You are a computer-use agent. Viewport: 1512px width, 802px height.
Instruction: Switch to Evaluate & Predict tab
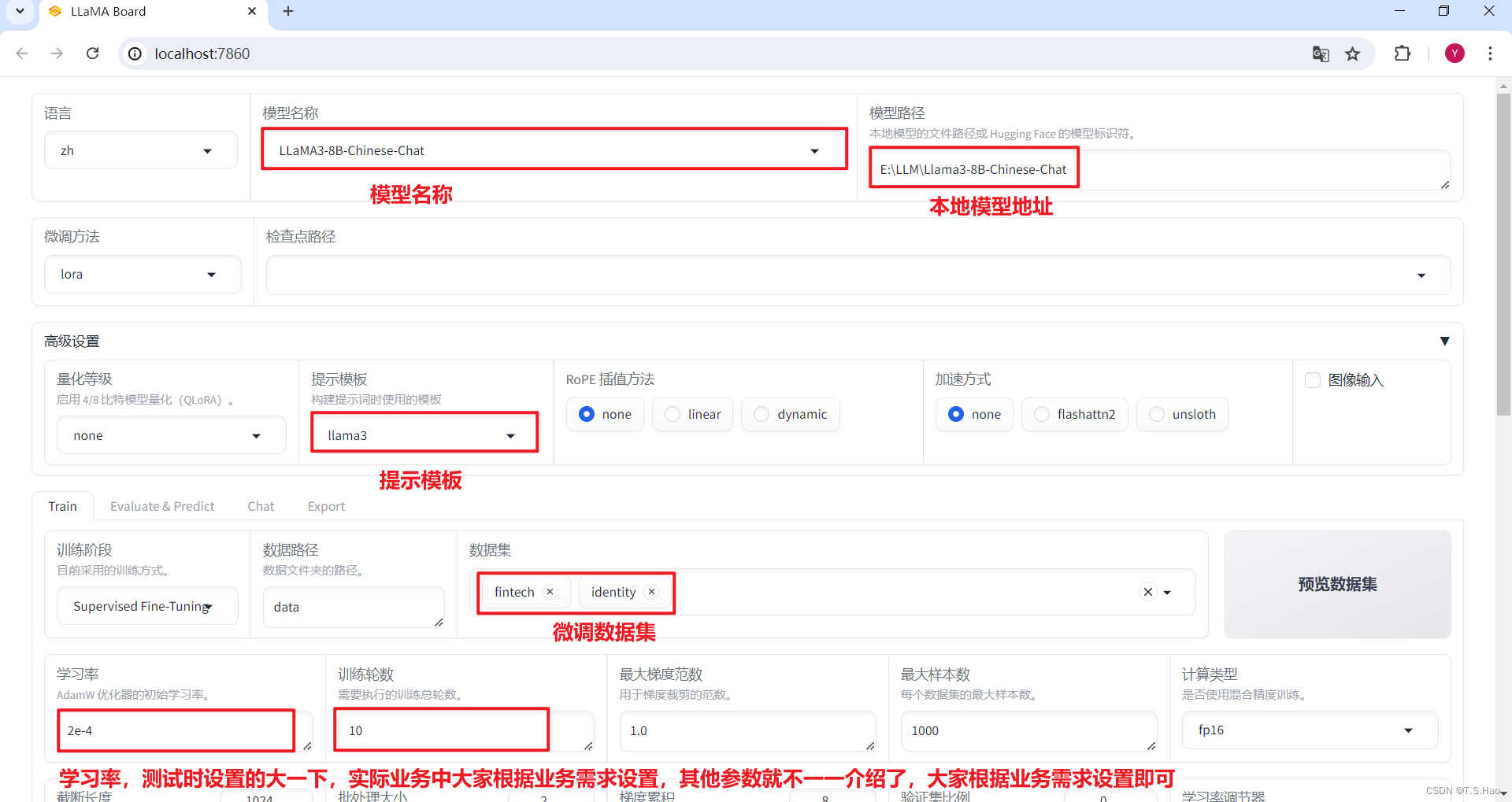[162, 506]
